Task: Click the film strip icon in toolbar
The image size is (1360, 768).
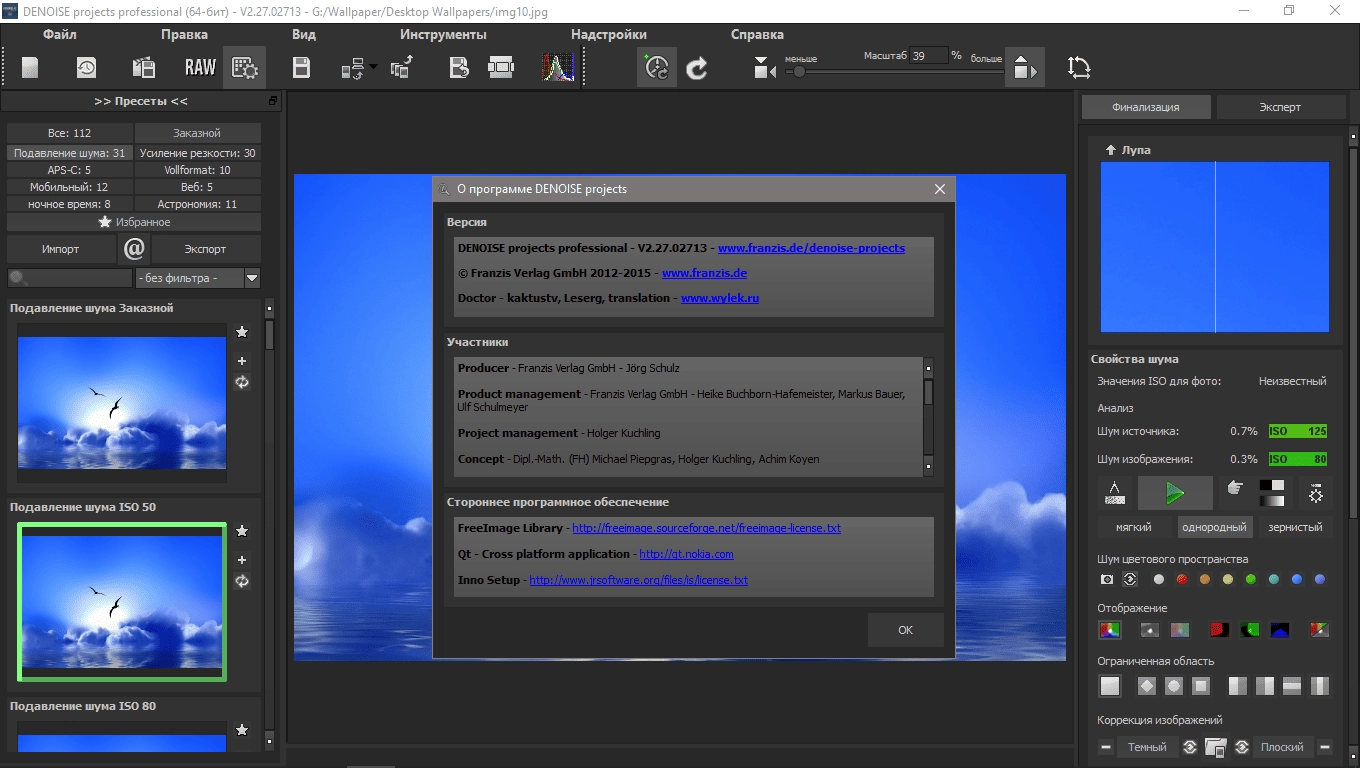Action: coord(501,67)
